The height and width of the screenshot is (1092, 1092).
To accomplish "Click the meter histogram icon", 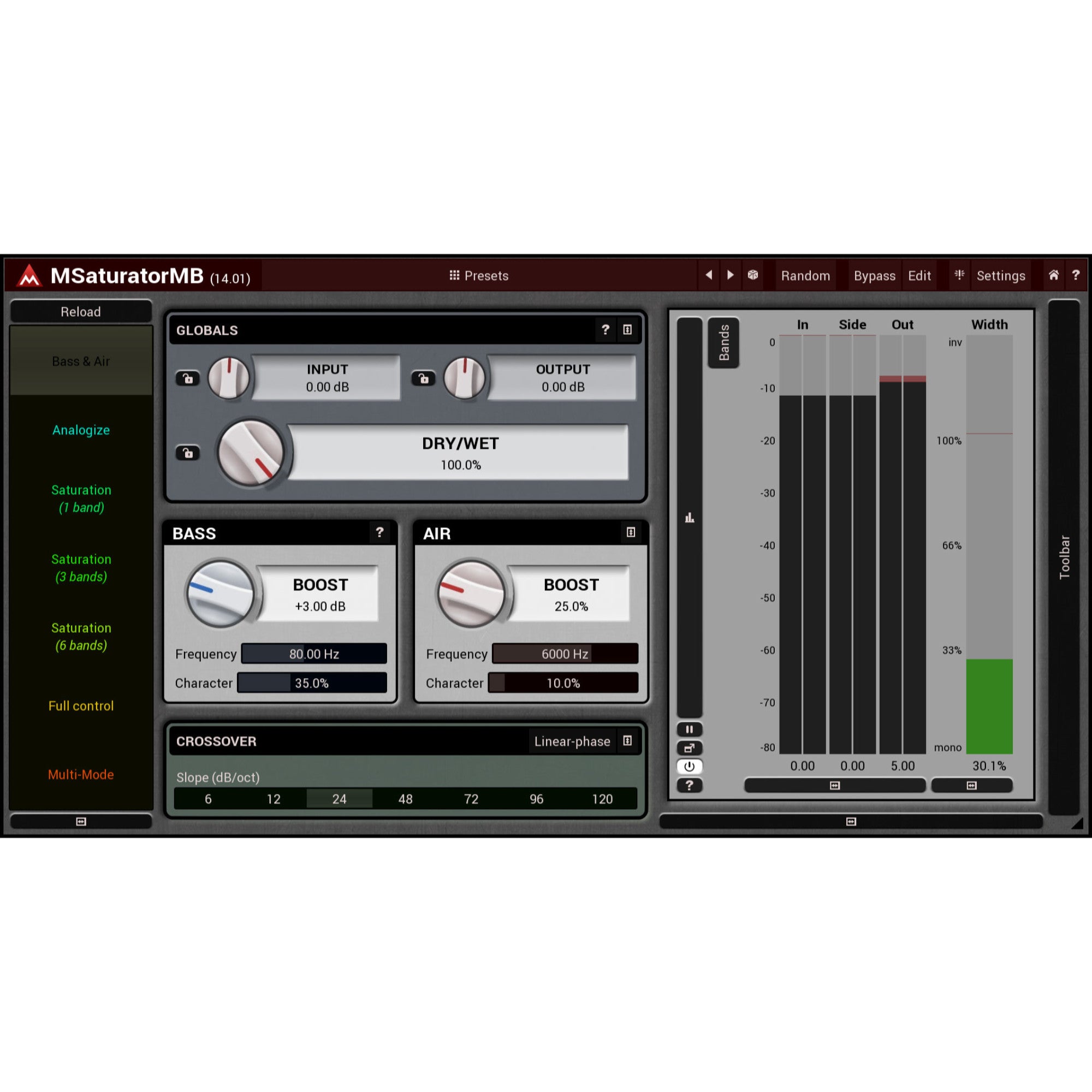I will pos(690,517).
